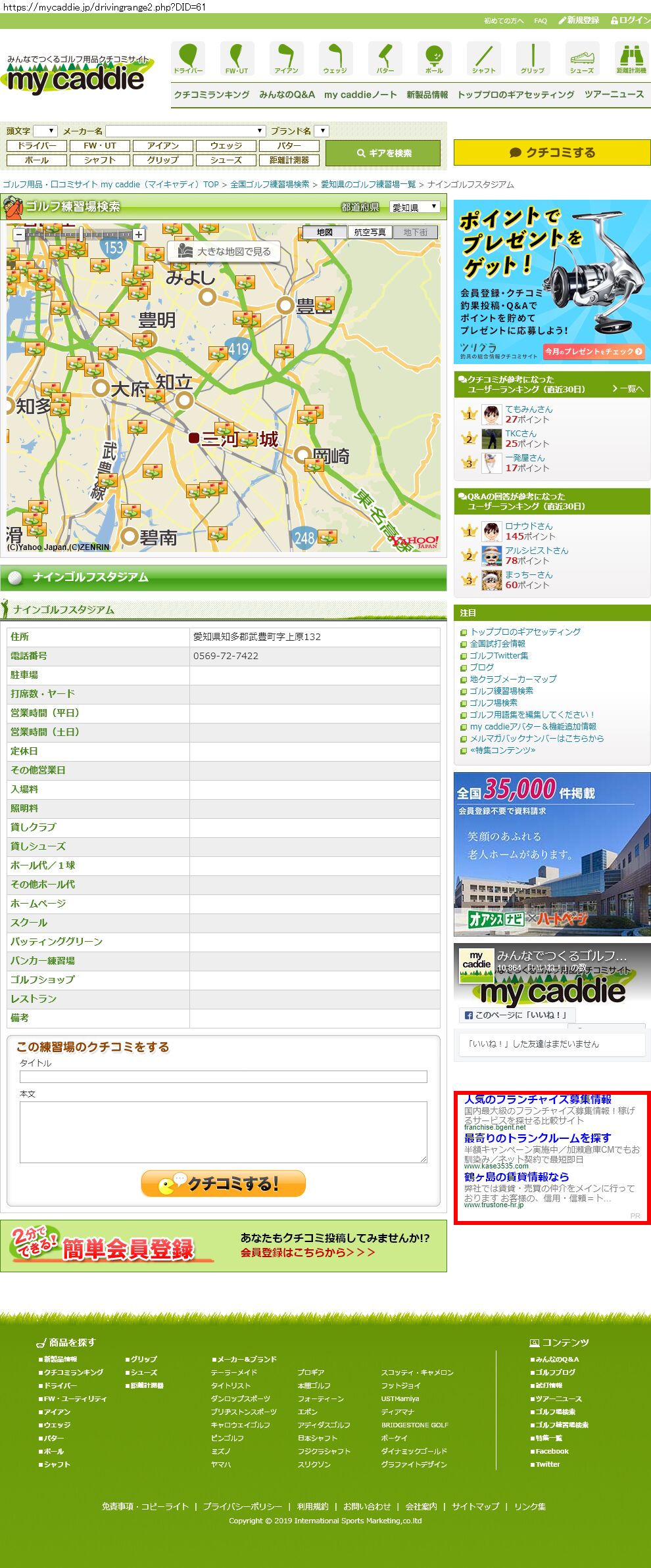The image size is (651, 1568).
Task: Select the 距離計測器 filter button in search
Action: [x=289, y=160]
